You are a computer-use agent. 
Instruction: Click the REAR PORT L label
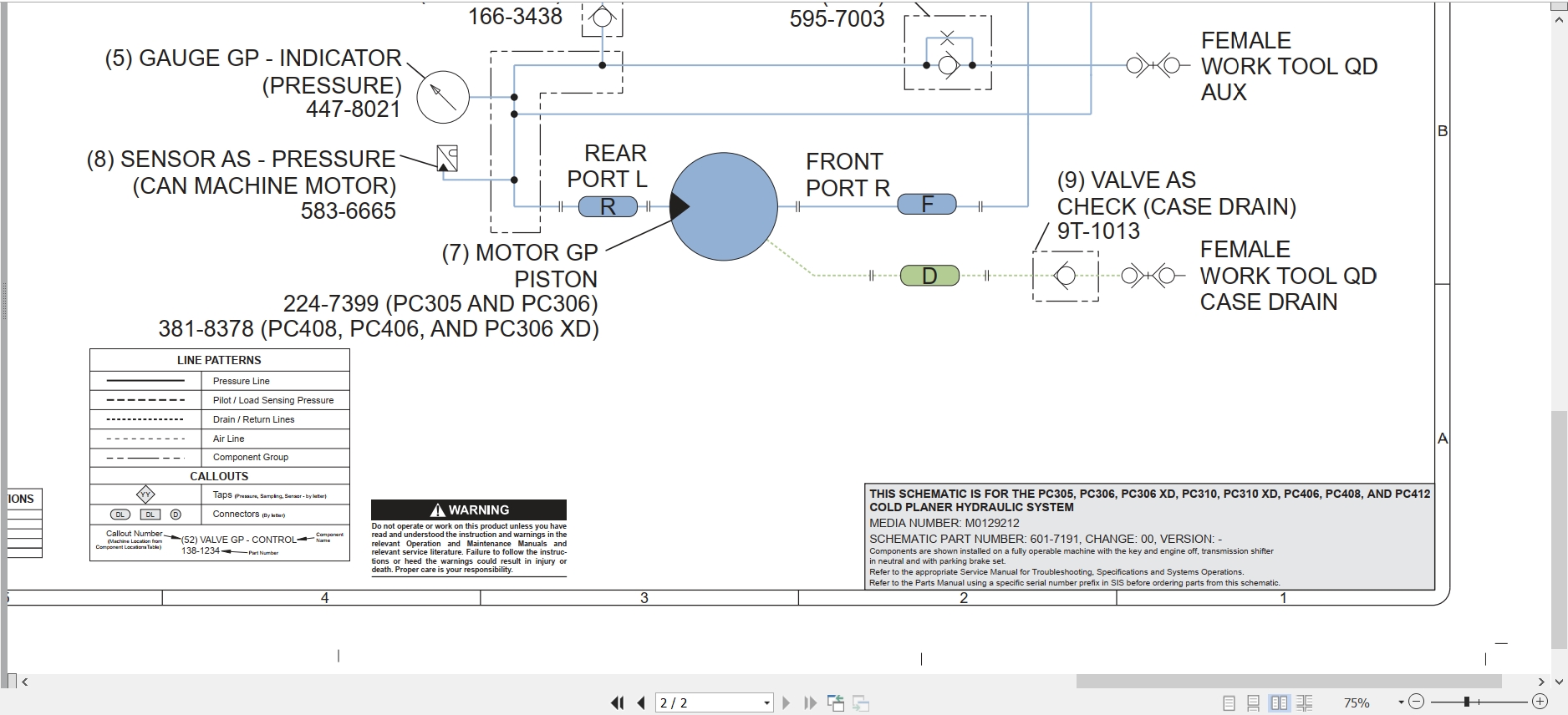tap(608, 166)
